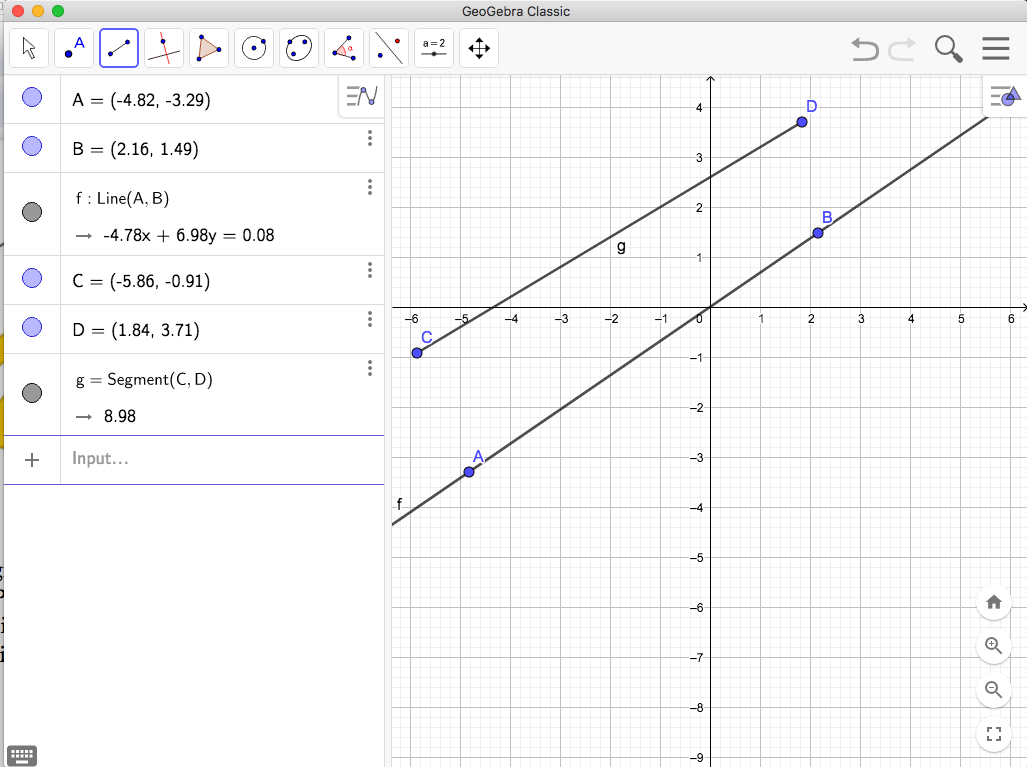Select the Line tool
Screen dimensions: 1027x767
pos(118,47)
